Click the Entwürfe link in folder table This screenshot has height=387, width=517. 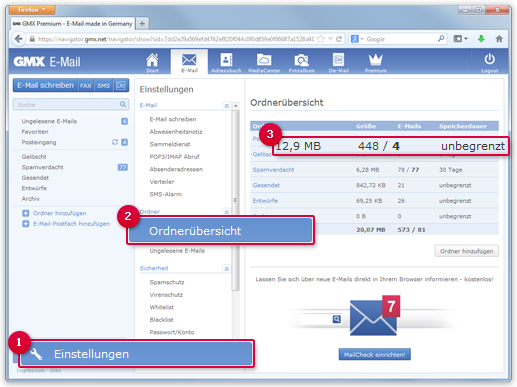(265, 201)
